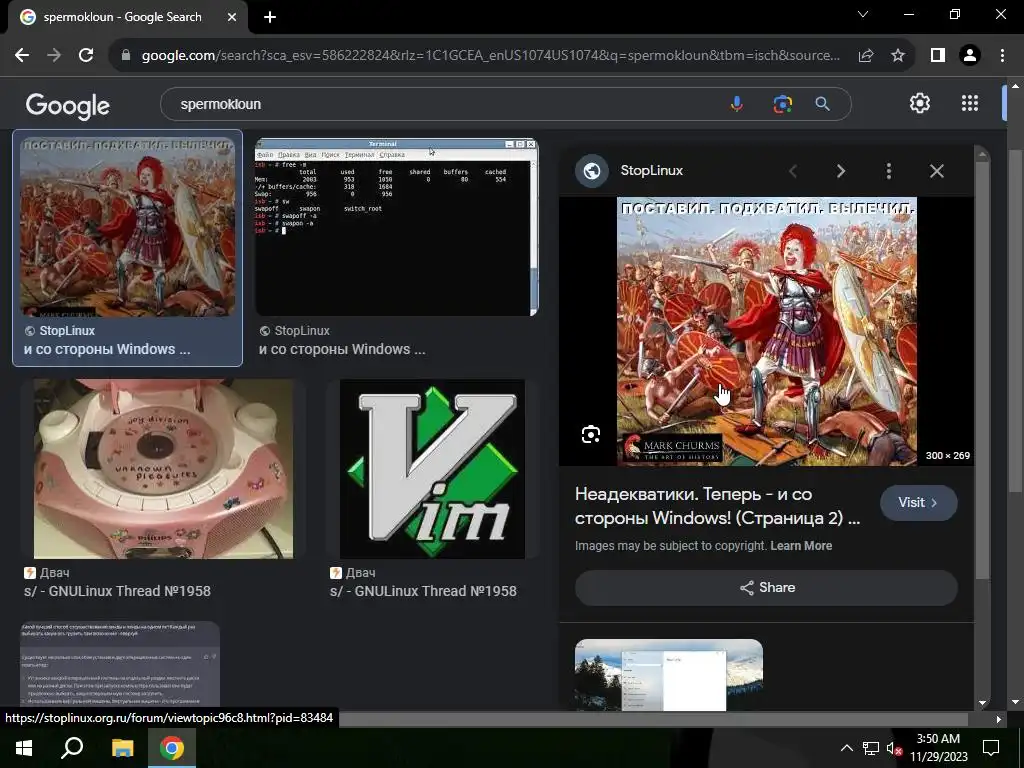
Task: Select the Roman clown battle thumbnail
Action: tap(127, 227)
